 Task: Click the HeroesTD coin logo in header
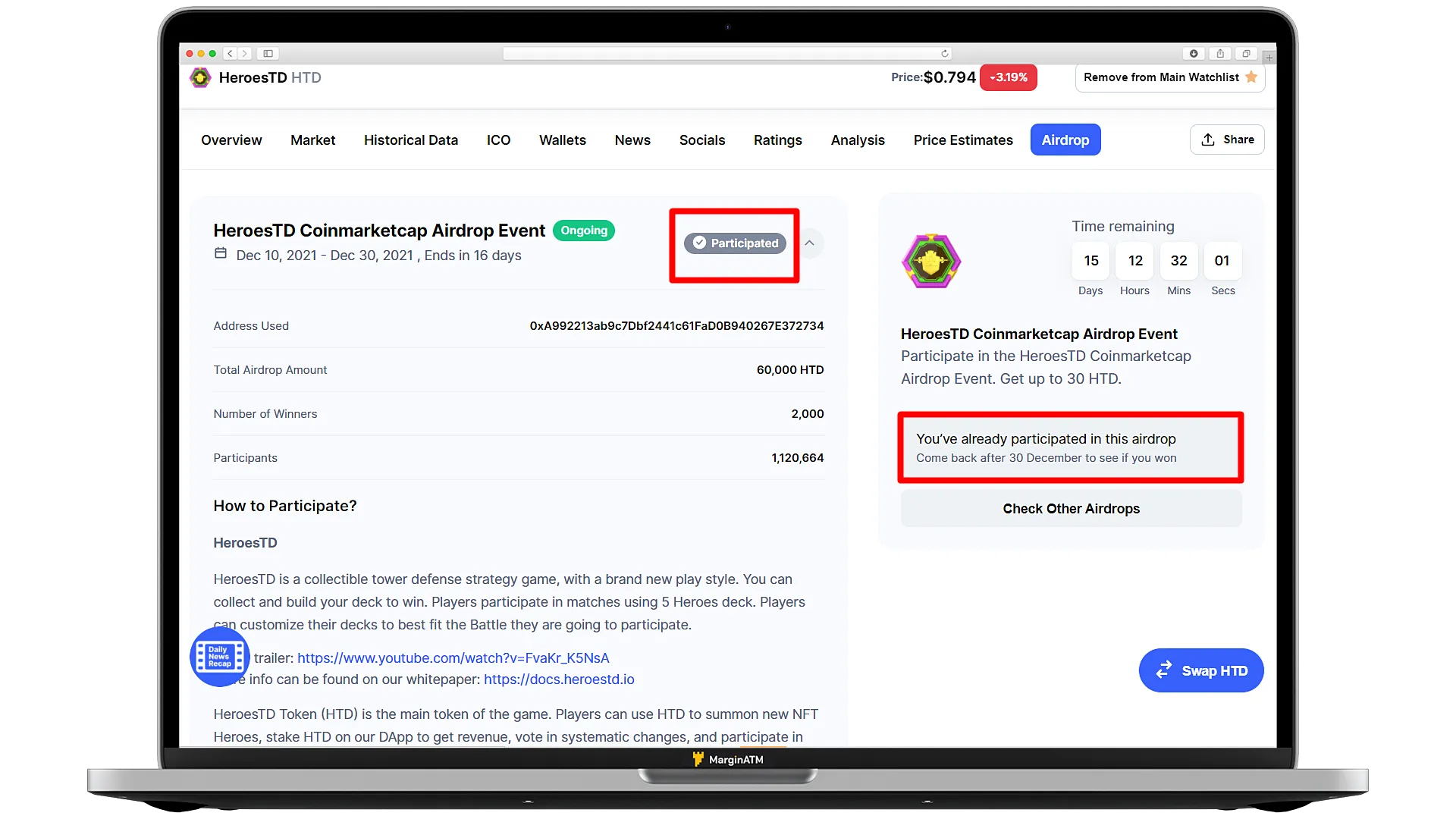(x=200, y=77)
